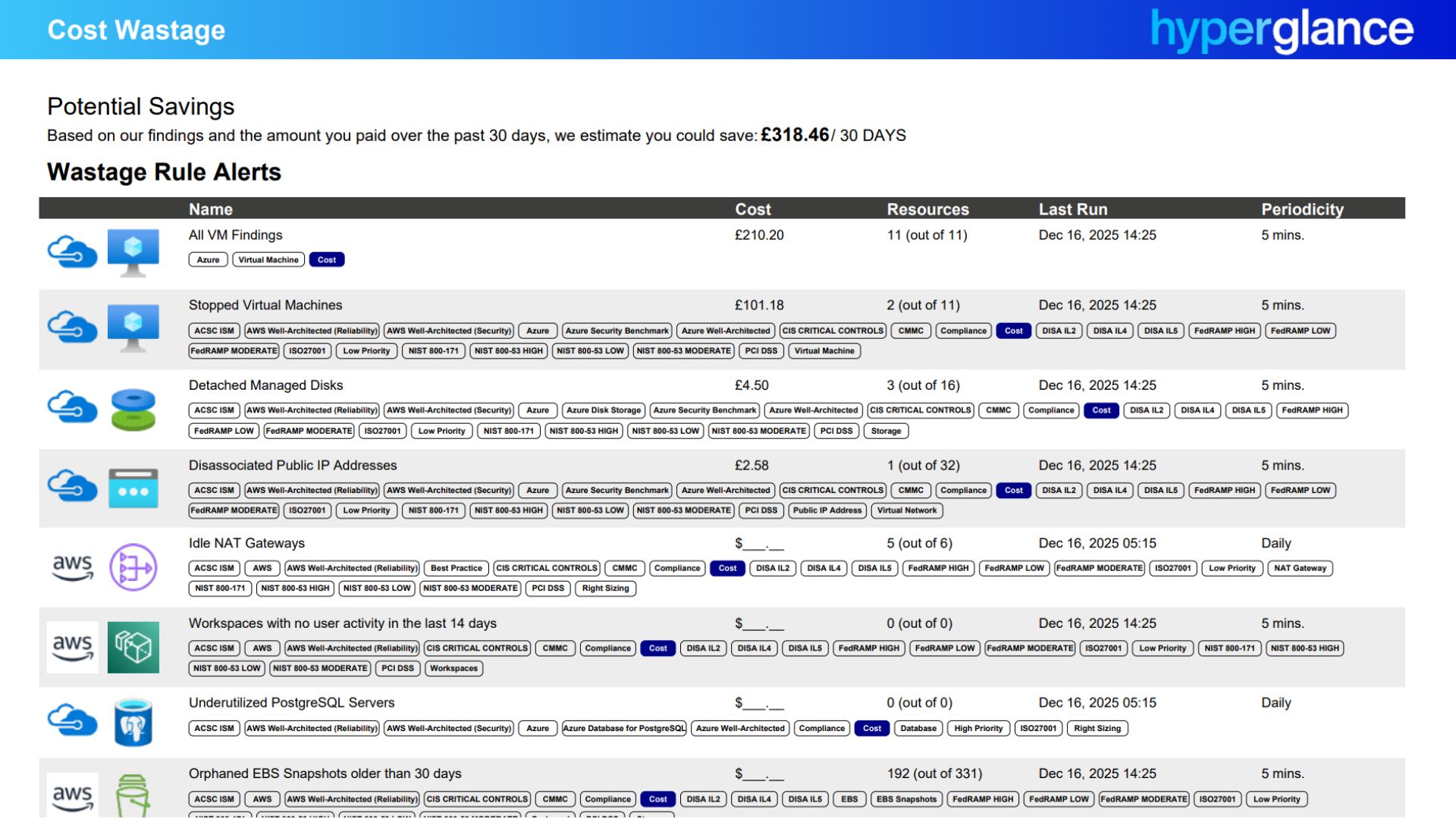Viewport: 1456px width, 819px height.
Task: Click the Virtual Machine tag under All VM Findings
Action: click(x=268, y=260)
